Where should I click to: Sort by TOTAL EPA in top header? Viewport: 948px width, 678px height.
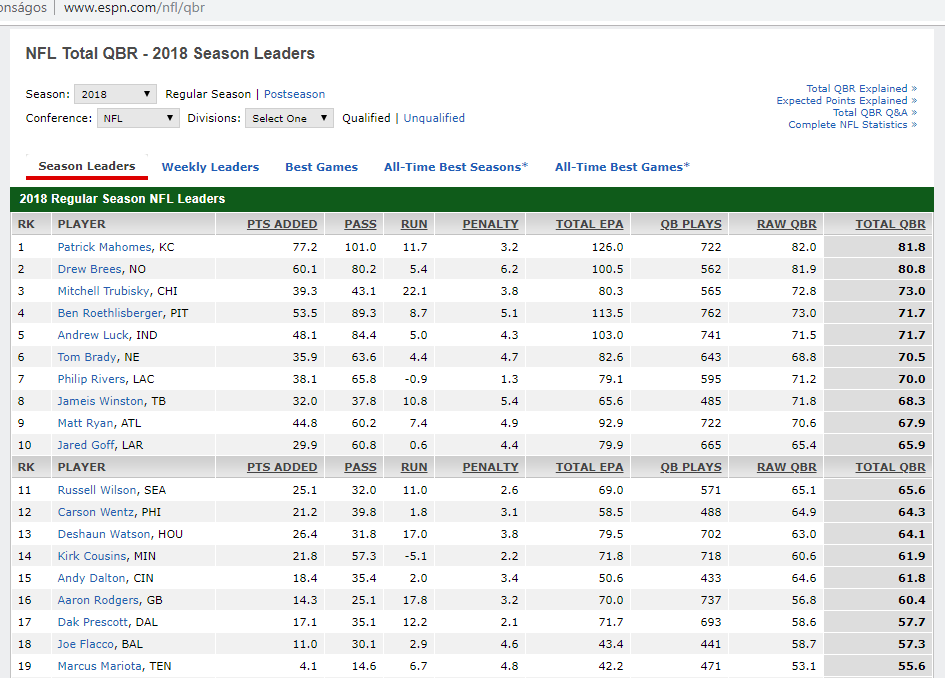[589, 224]
